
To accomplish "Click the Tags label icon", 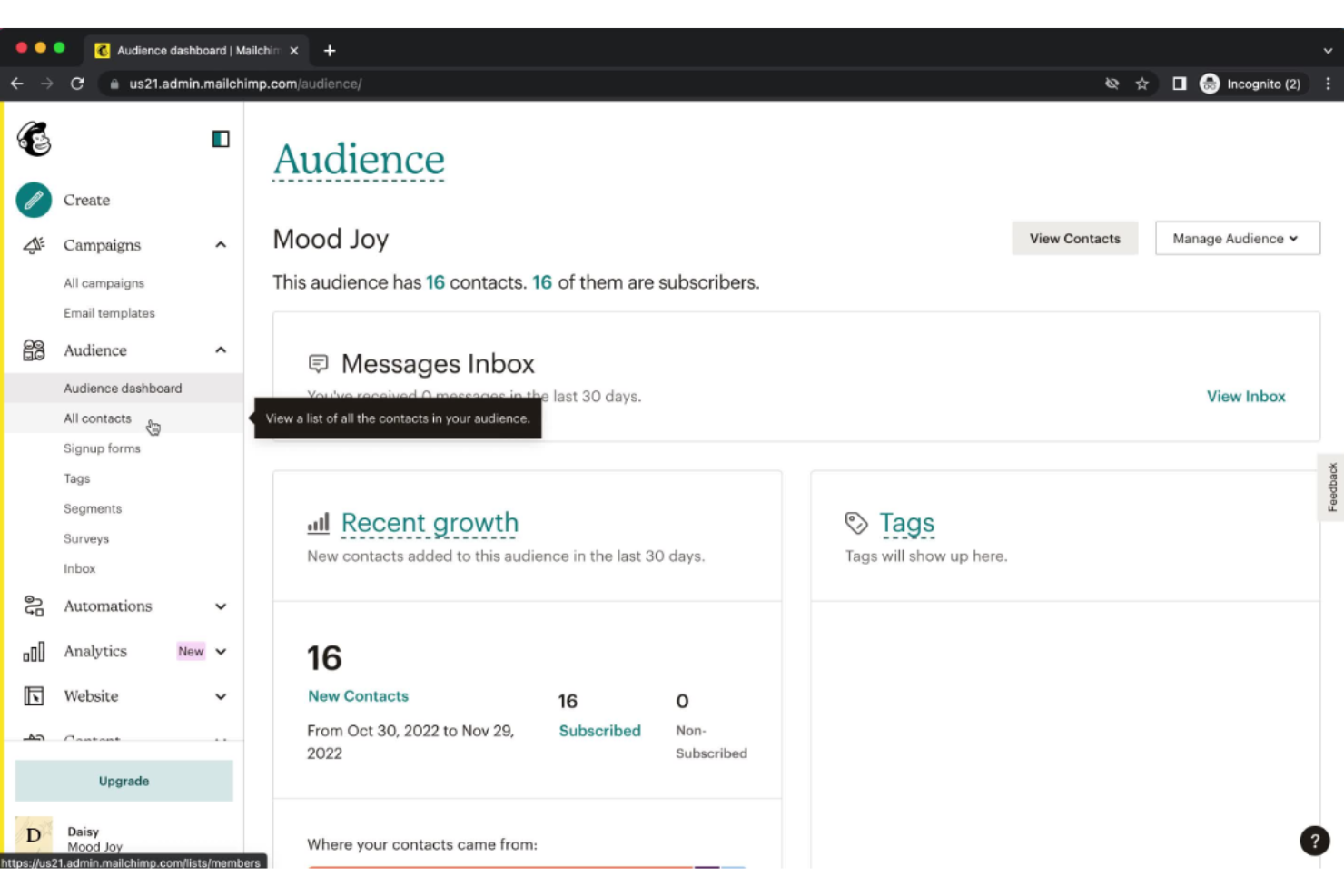I will click(855, 523).
